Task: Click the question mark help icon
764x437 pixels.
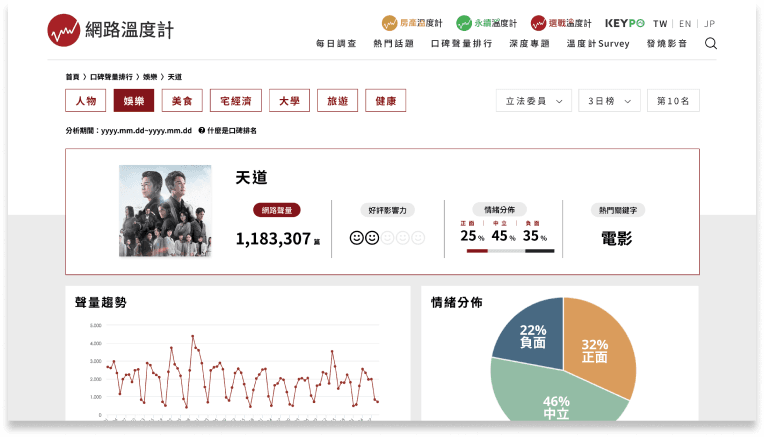Action: (x=202, y=130)
